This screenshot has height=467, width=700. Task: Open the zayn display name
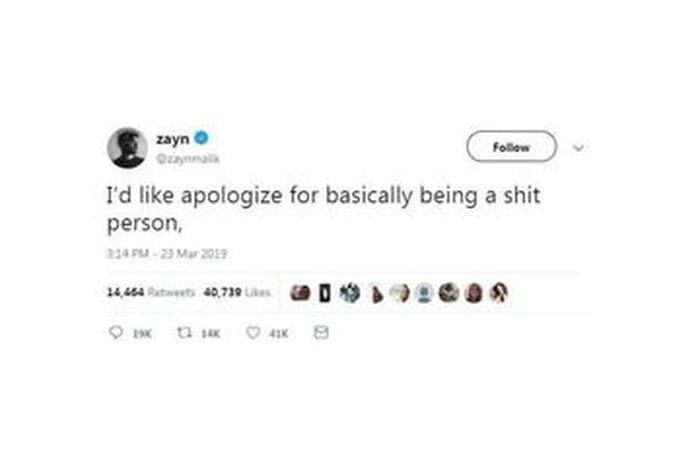point(173,139)
